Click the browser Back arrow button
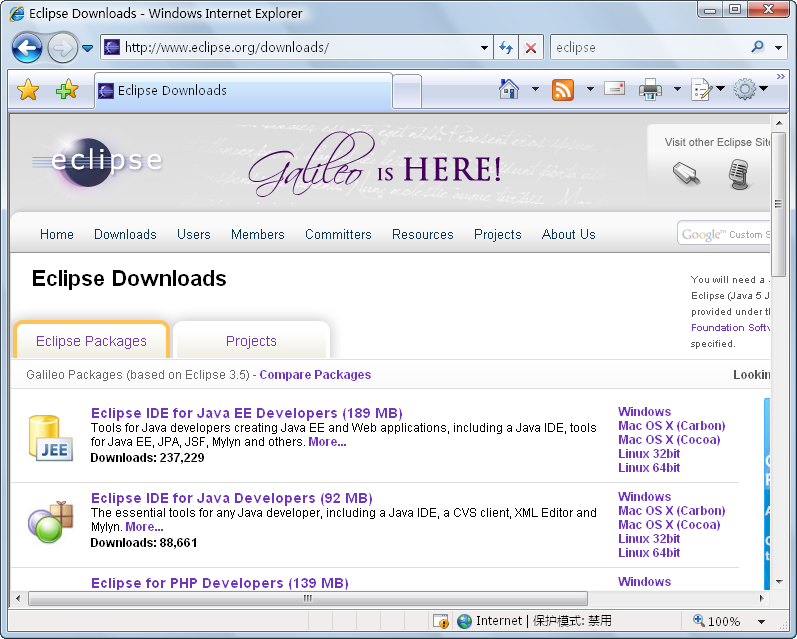The width and height of the screenshot is (797, 639). point(27,47)
